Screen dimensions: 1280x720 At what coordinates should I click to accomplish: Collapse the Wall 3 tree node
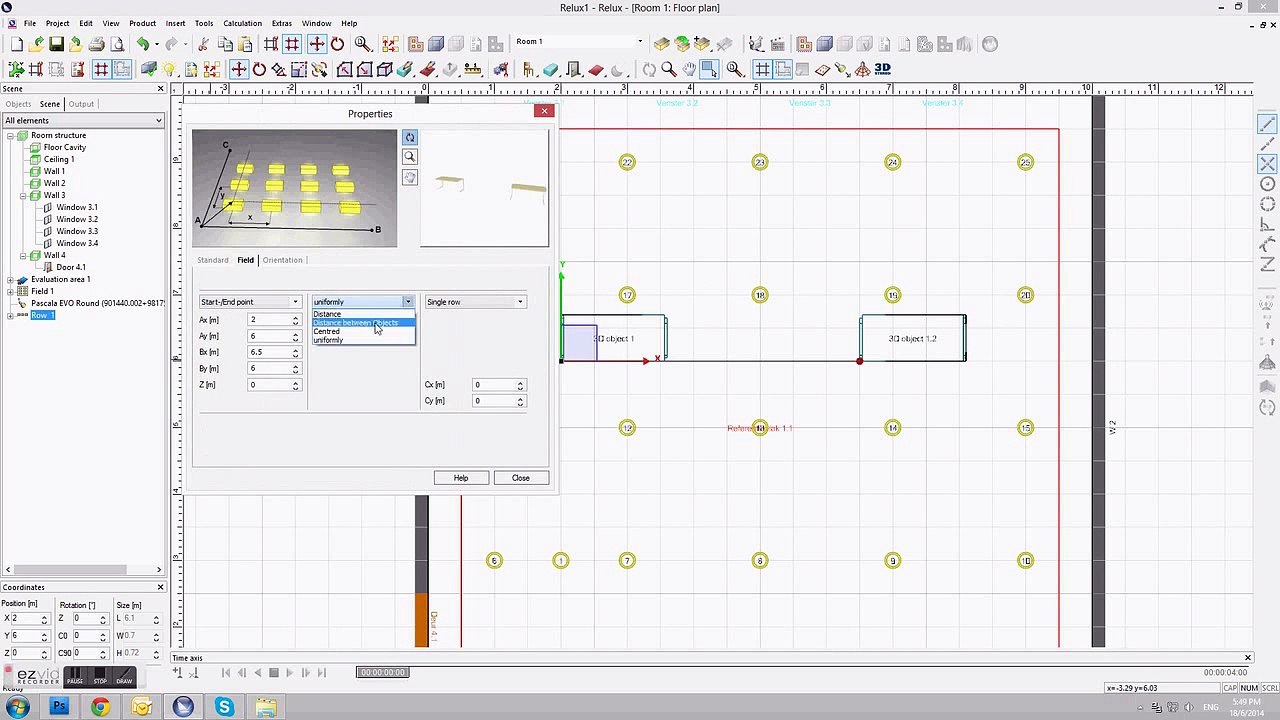click(x=23, y=195)
